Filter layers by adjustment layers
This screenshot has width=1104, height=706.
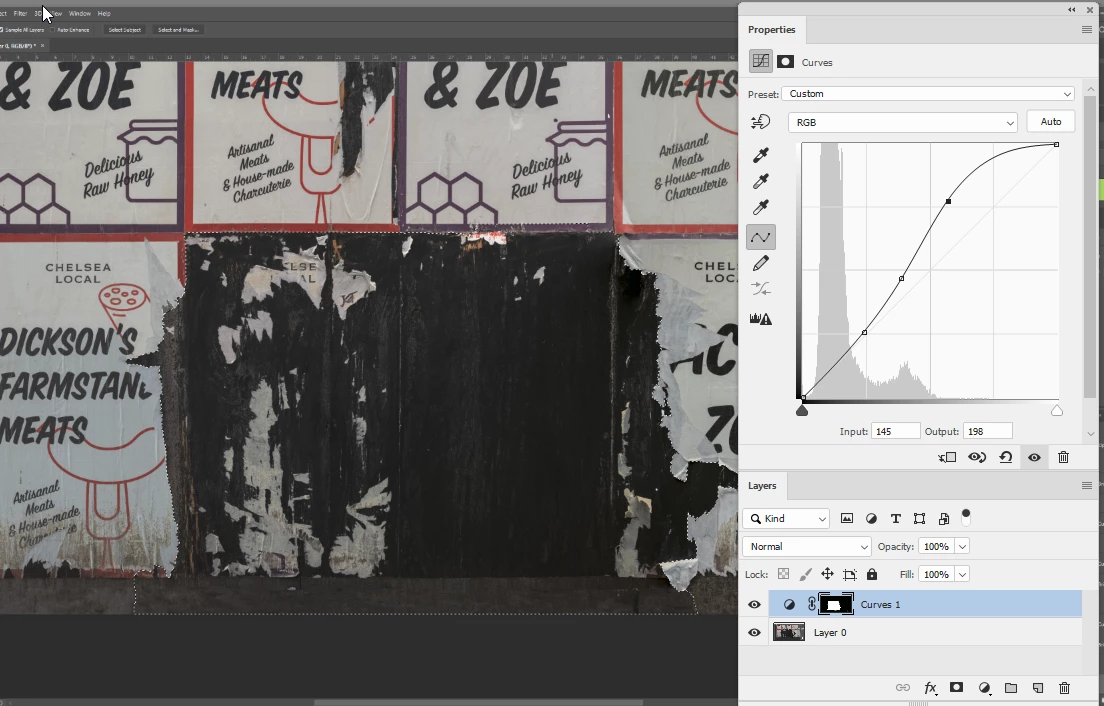871,519
